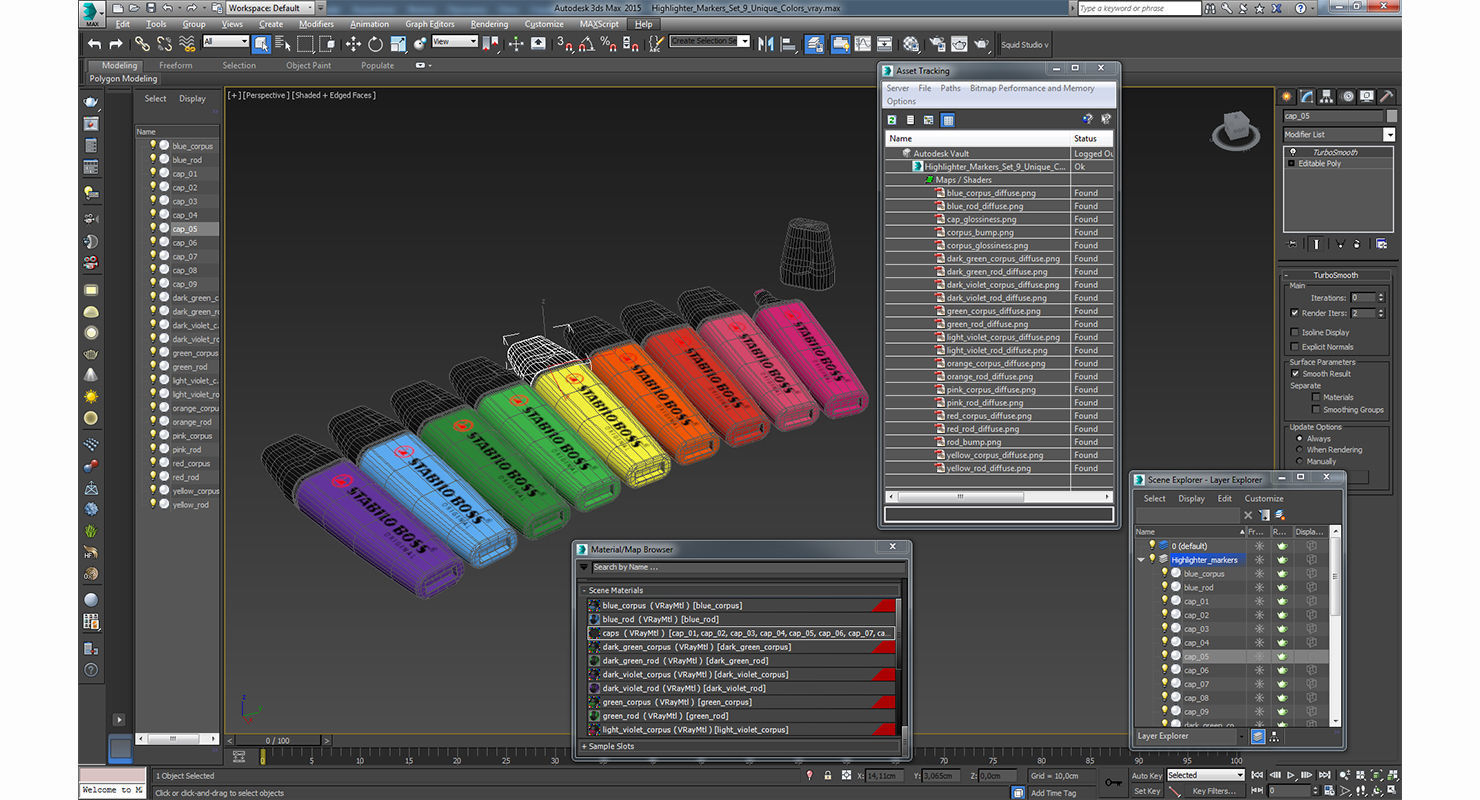The height and width of the screenshot is (800, 1480).
Task: Open the Motion command panel tab
Action: pyautogui.click(x=1347, y=97)
